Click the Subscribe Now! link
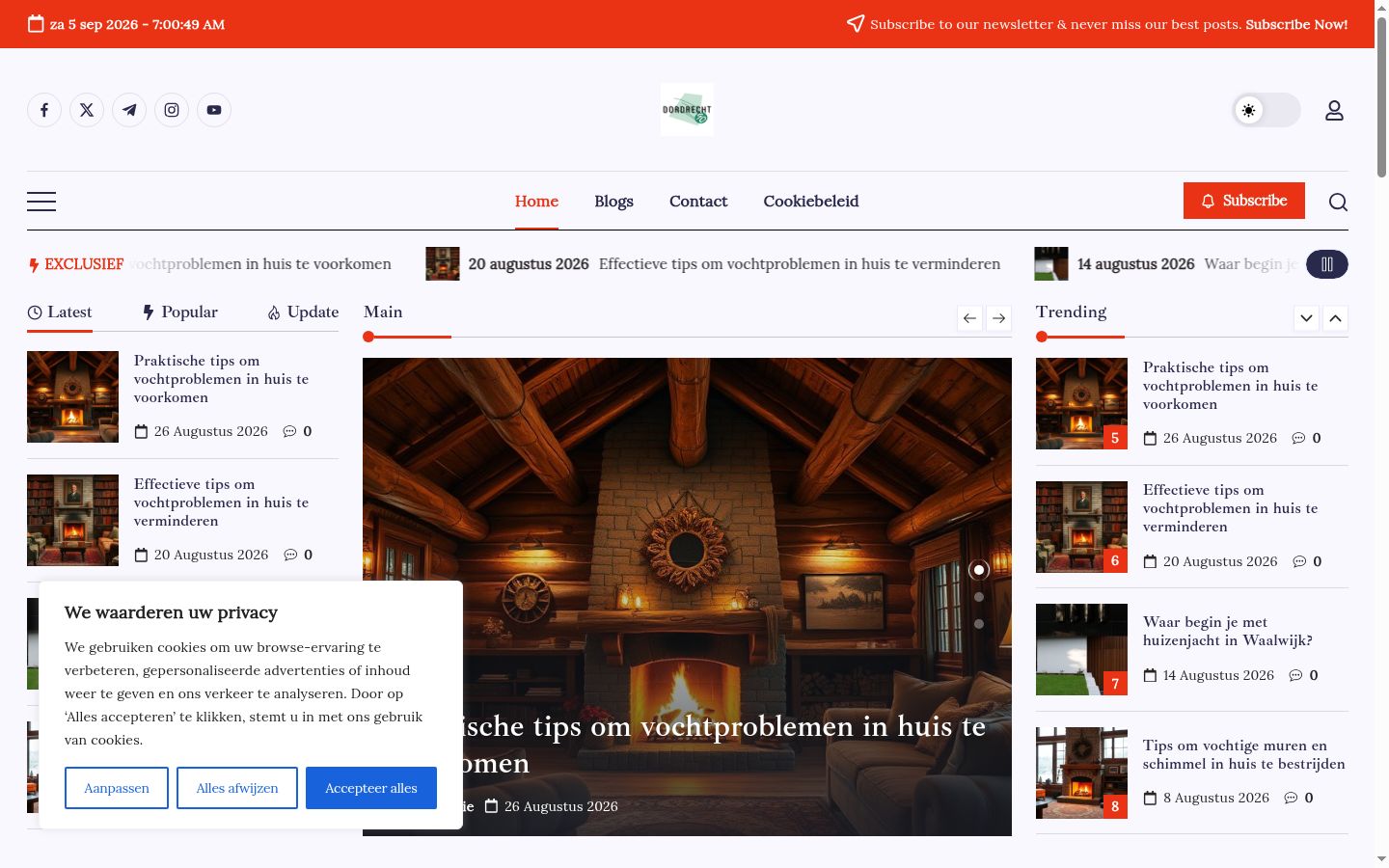This screenshot has height=868, width=1389. 1296,24
